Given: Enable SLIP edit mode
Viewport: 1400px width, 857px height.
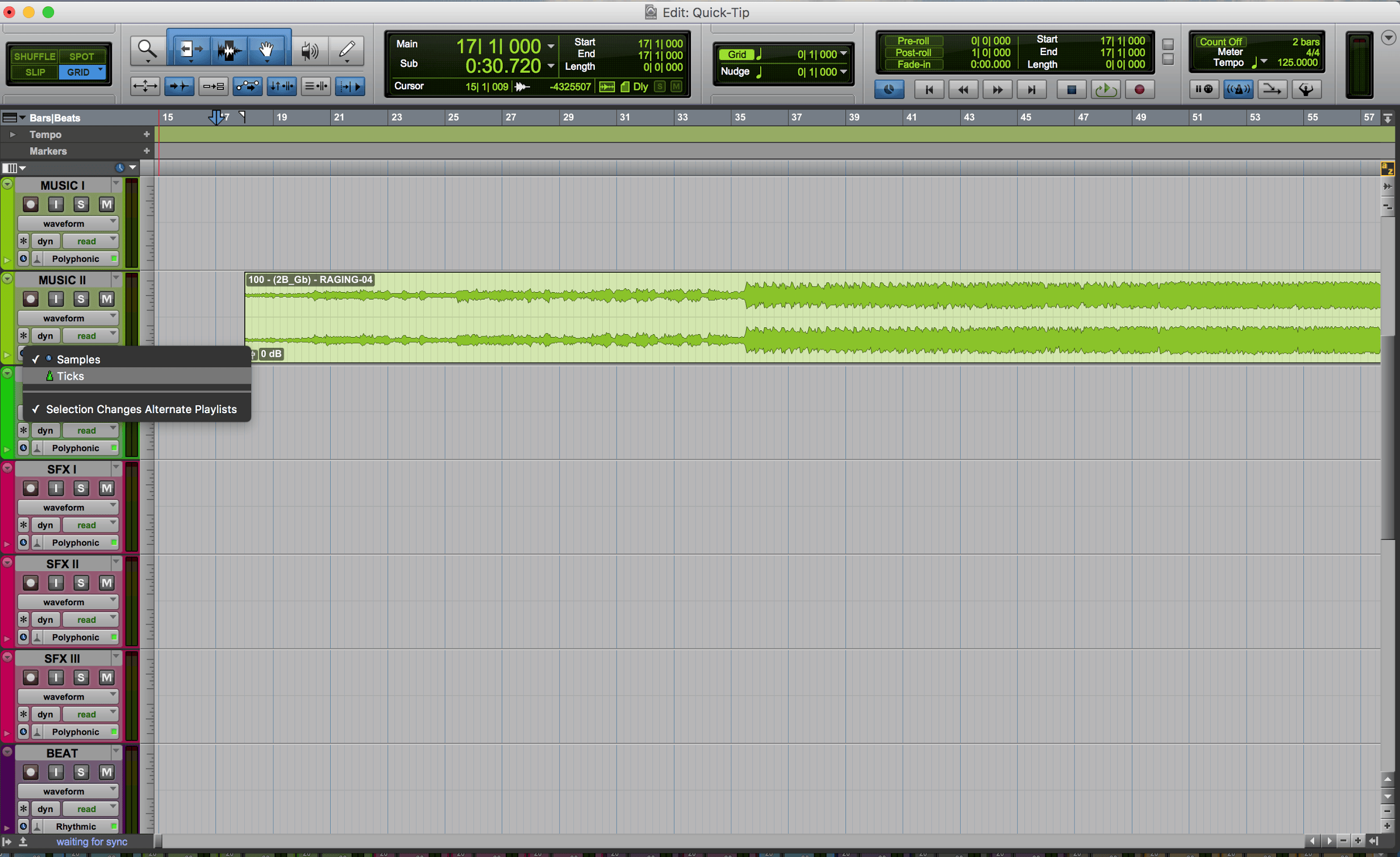Looking at the screenshot, I should (35, 72).
